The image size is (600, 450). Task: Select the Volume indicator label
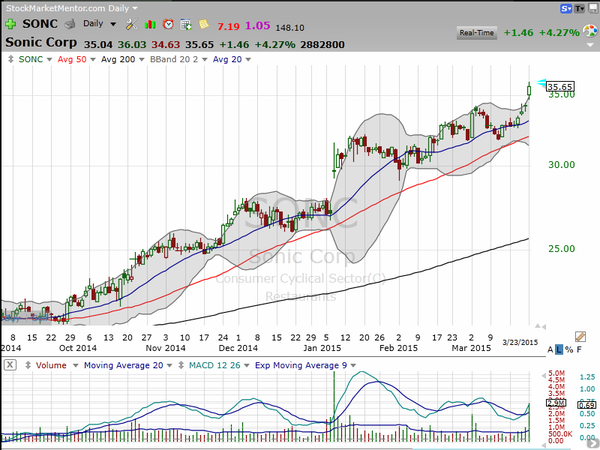coord(51,365)
